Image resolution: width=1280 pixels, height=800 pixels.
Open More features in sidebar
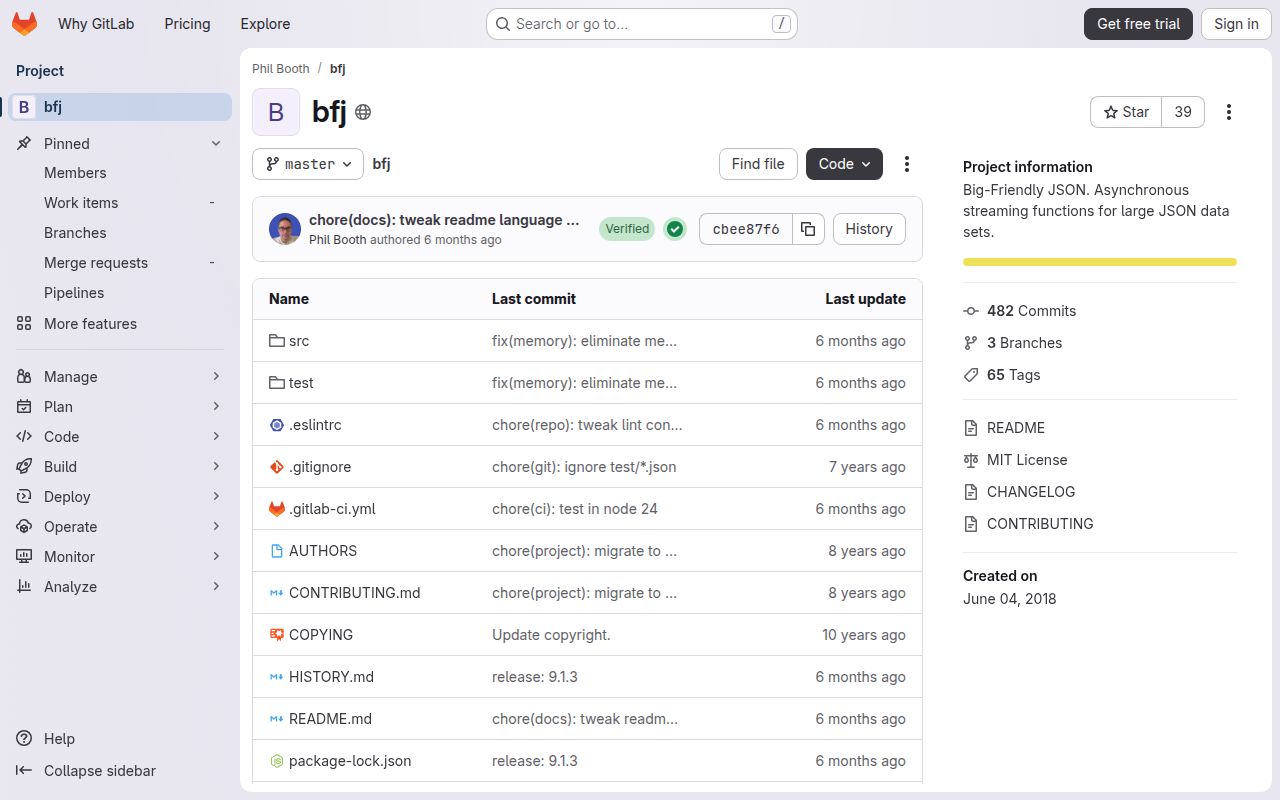click(120, 324)
